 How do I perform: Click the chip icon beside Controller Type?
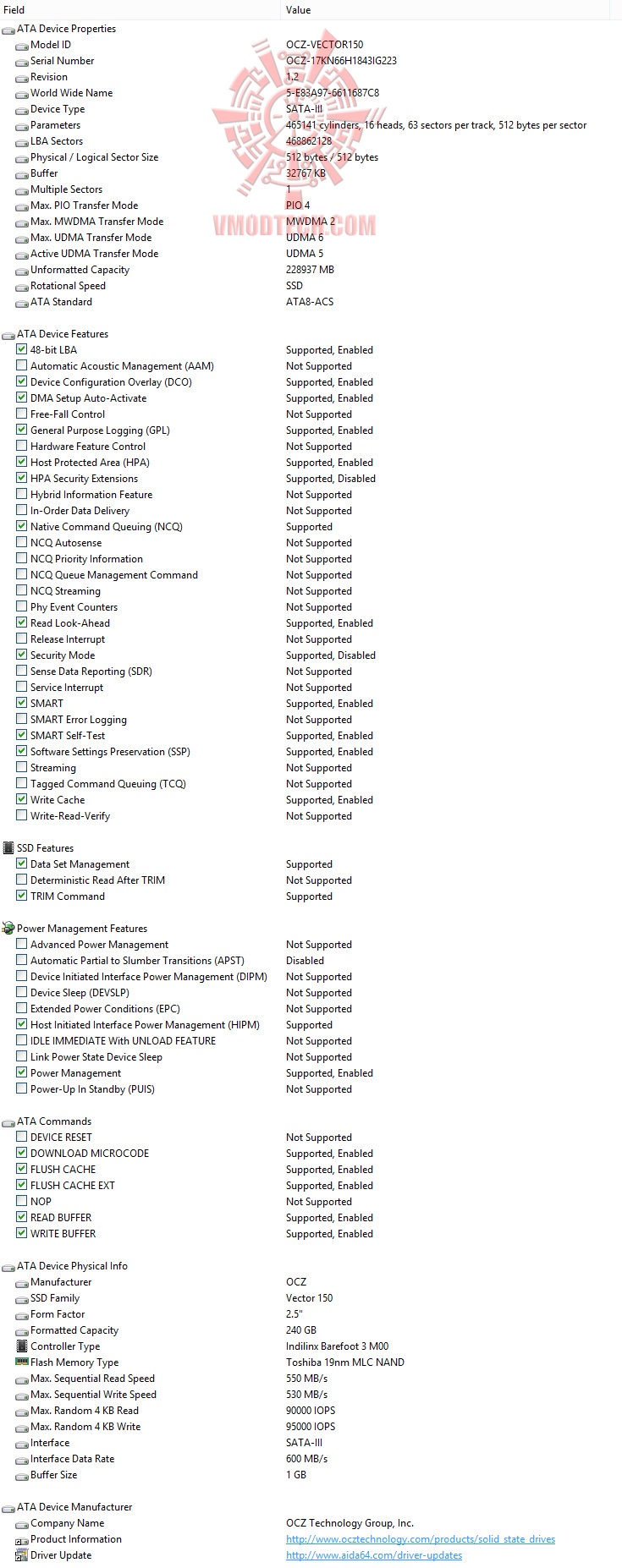pyautogui.click(x=22, y=1346)
